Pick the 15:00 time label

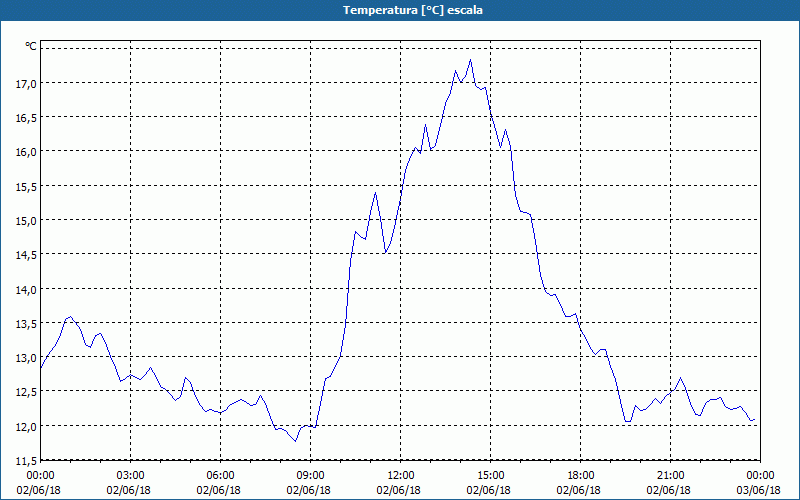click(x=490, y=476)
